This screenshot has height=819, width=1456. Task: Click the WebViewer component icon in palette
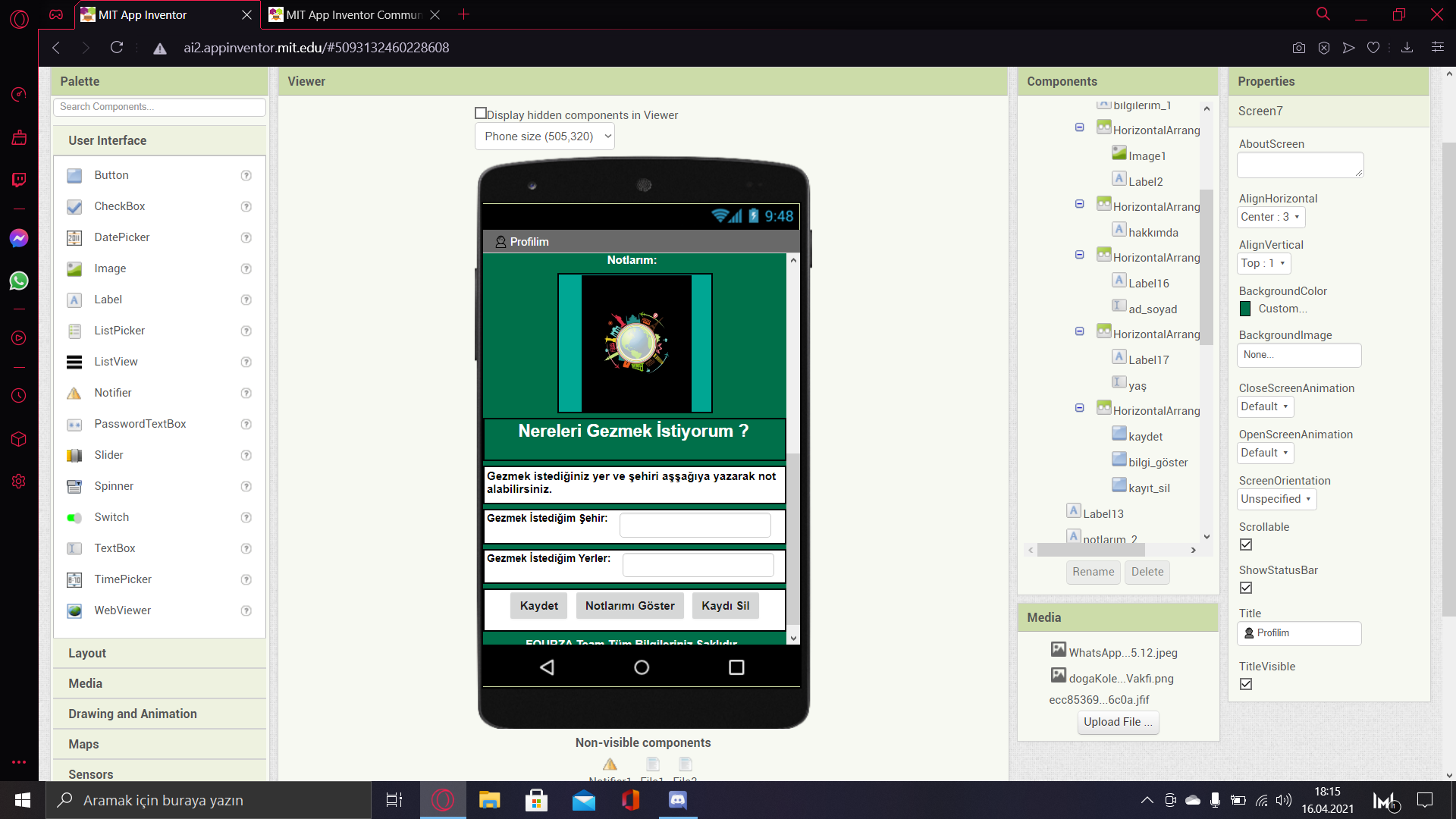[x=75, y=609]
